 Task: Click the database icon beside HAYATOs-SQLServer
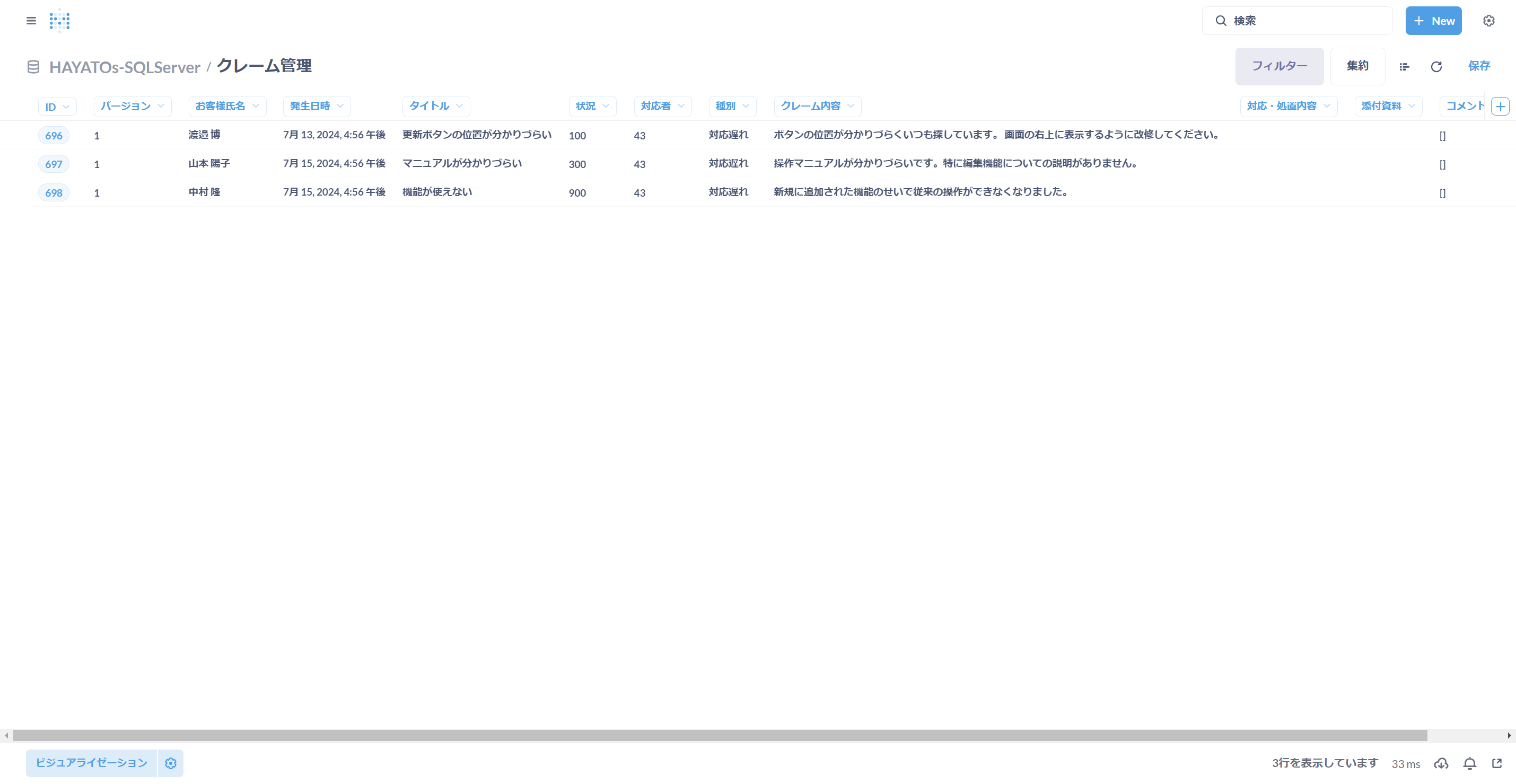(33, 67)
